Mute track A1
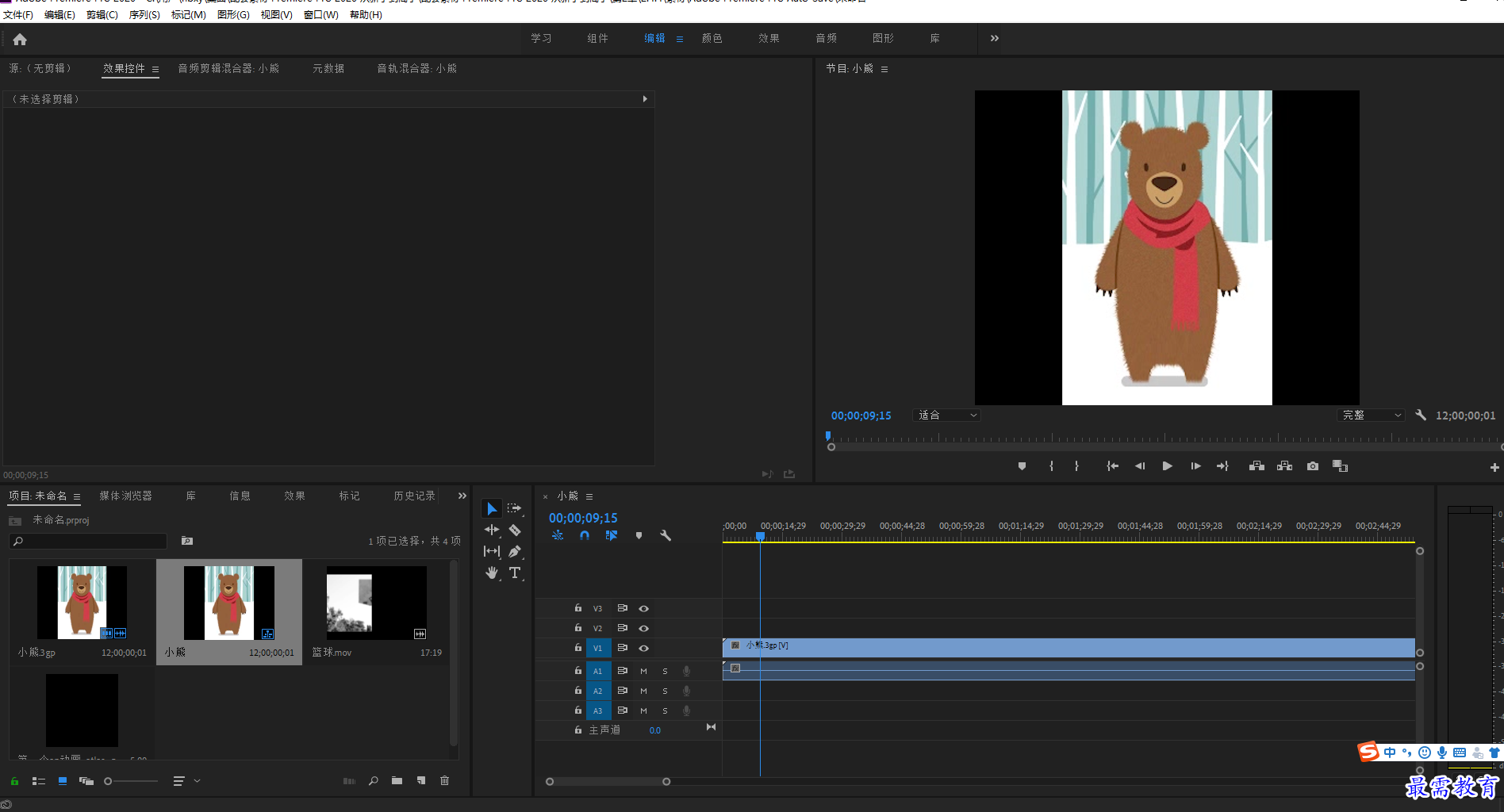The image size is (1504, 812). click(643, 671)
